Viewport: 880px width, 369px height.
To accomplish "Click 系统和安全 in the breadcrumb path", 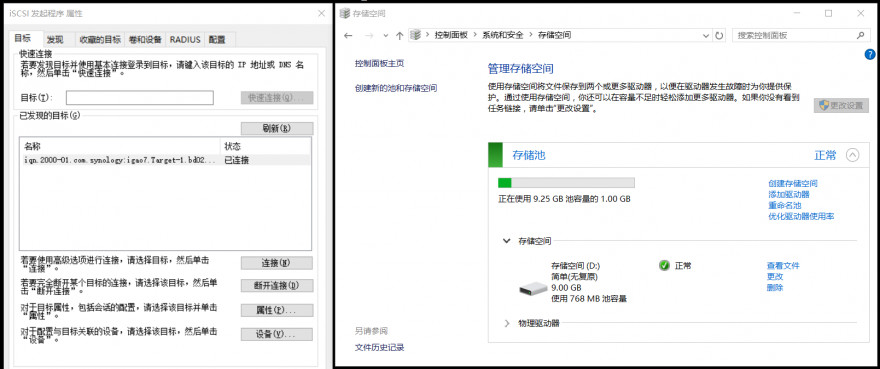I will [x=502, y=35].
